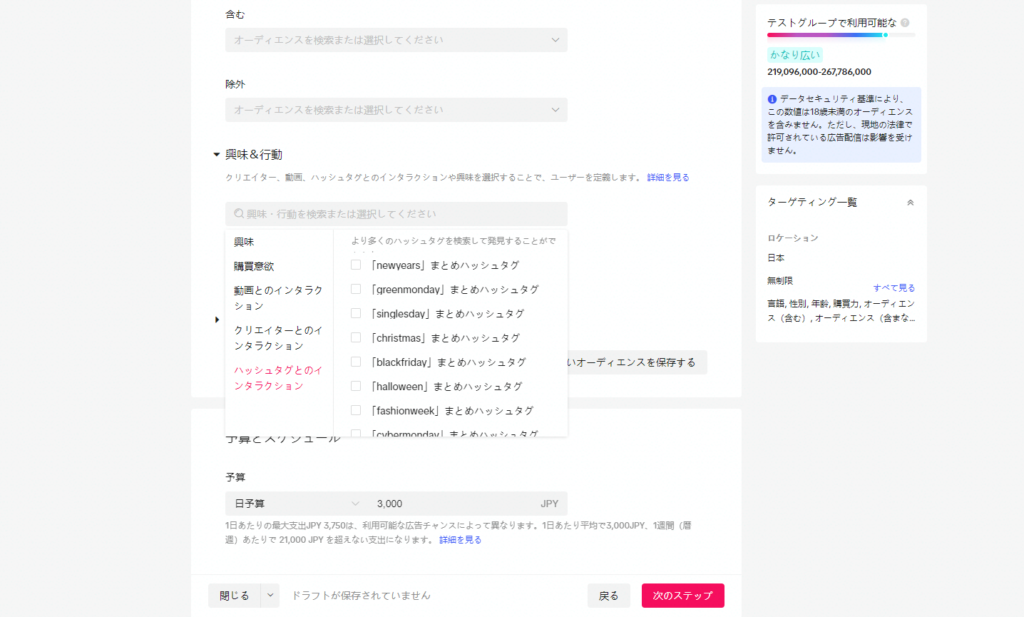Click the 次のステップ button
The height and width of the screenshot is (617, 1024).
[682, 595]
